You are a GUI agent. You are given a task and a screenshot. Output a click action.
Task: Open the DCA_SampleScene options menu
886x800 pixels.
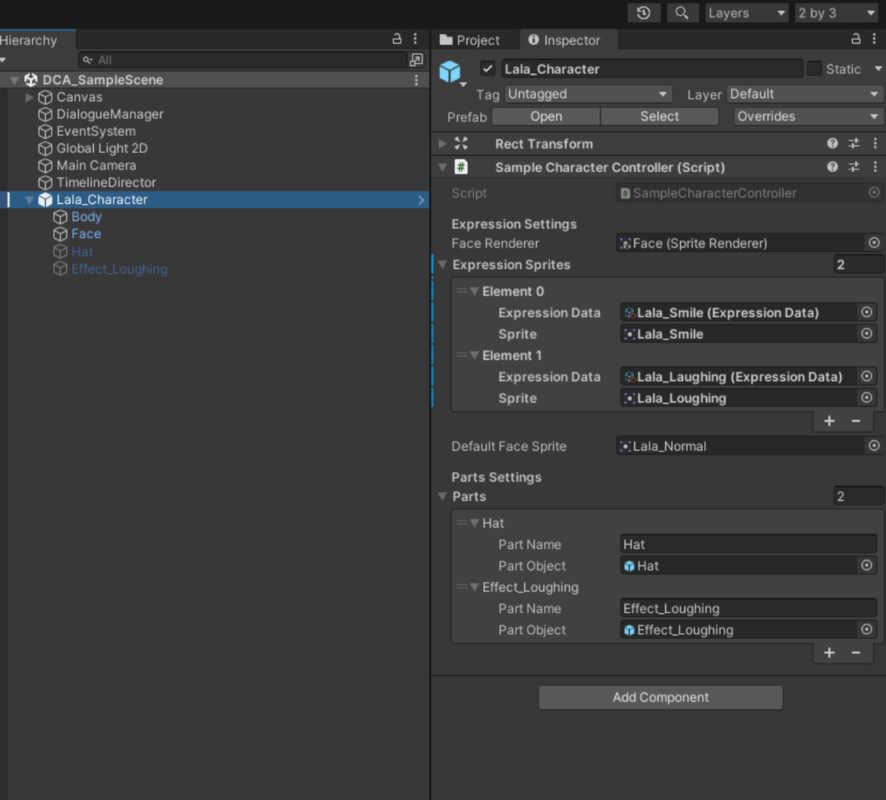tap(416, 80)
